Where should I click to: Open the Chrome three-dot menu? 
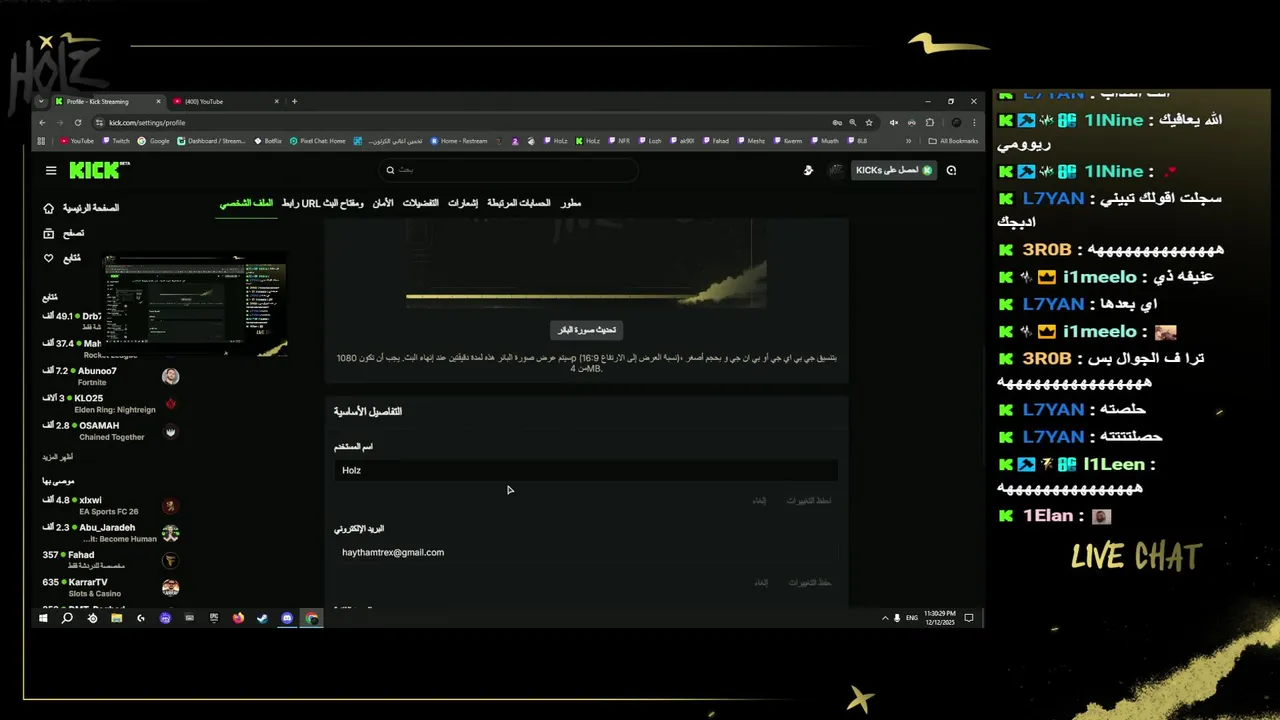pos(974,123)
